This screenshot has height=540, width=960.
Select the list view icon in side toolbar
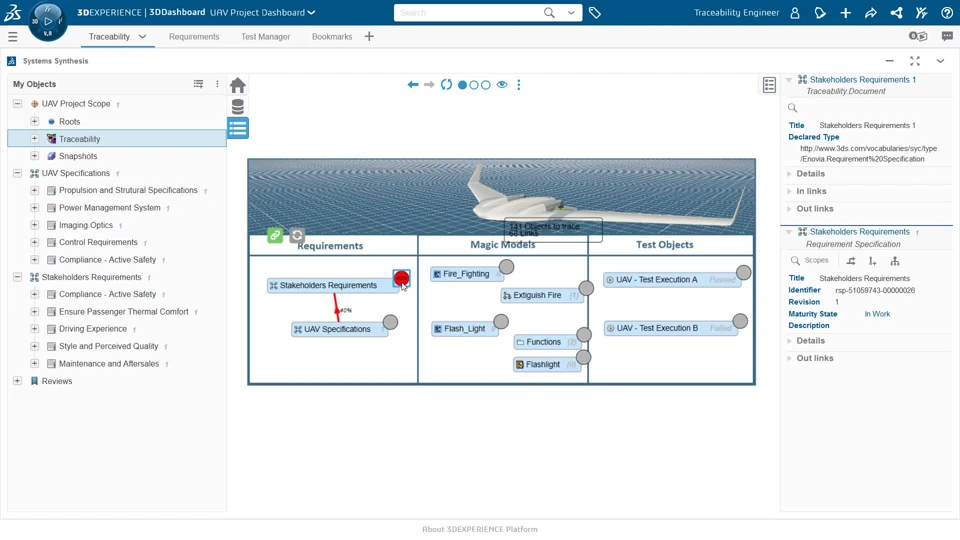(x=238, y=128)
